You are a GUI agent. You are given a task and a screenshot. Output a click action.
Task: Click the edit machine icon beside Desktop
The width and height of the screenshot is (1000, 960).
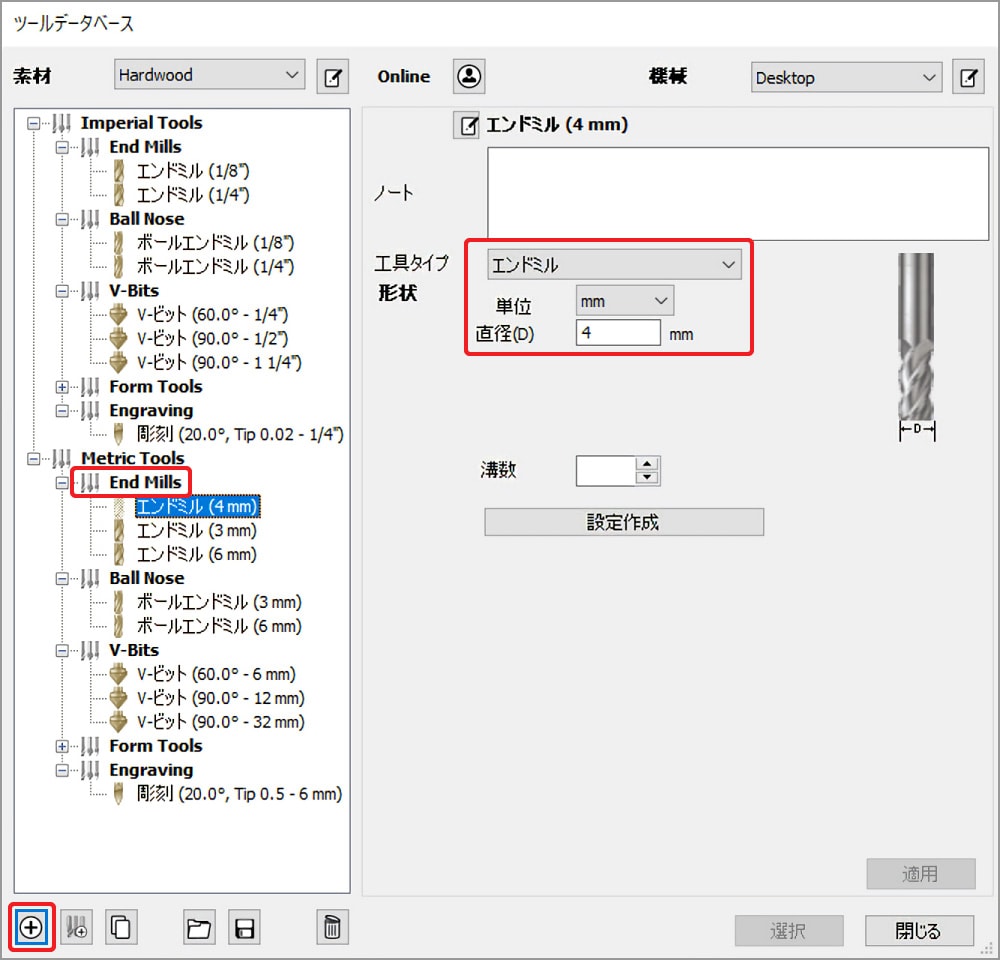pos(967,77)
